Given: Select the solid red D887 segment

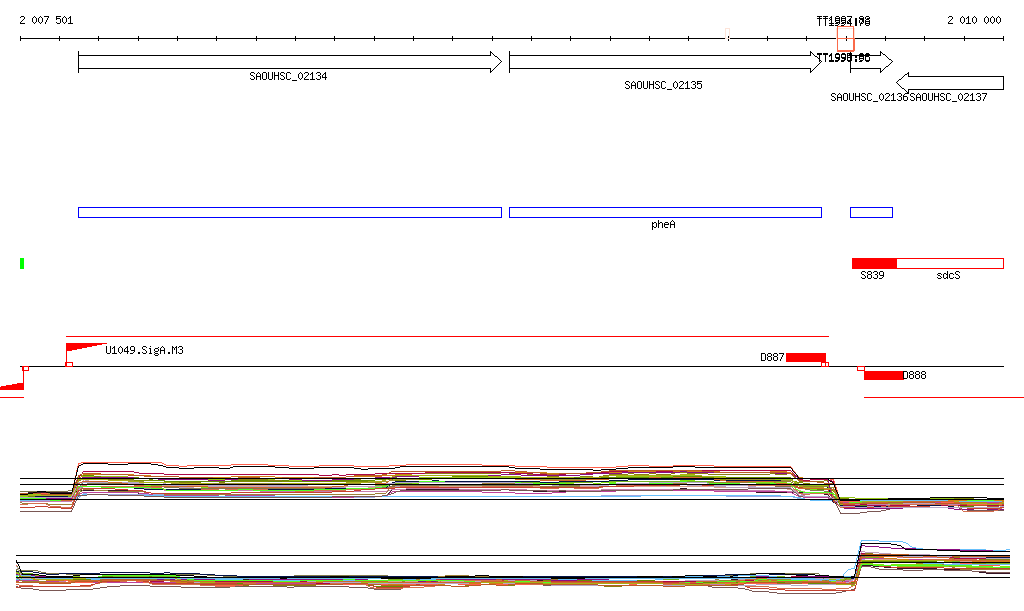Looking at the screenshot, I should pyautogui.click(x=805, y=357).
